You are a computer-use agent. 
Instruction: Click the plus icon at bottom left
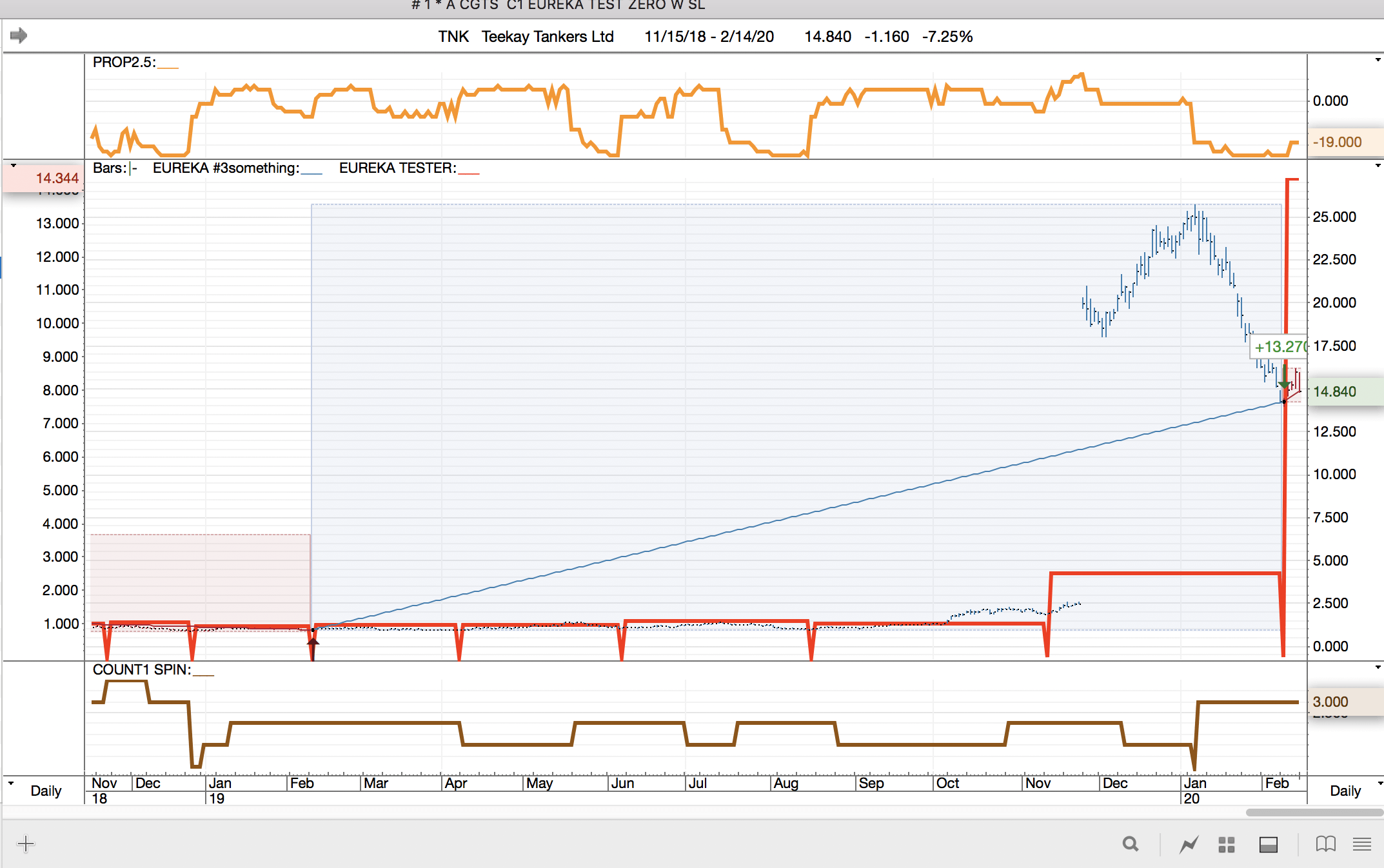pyautogui.click(x=26, y=843)
